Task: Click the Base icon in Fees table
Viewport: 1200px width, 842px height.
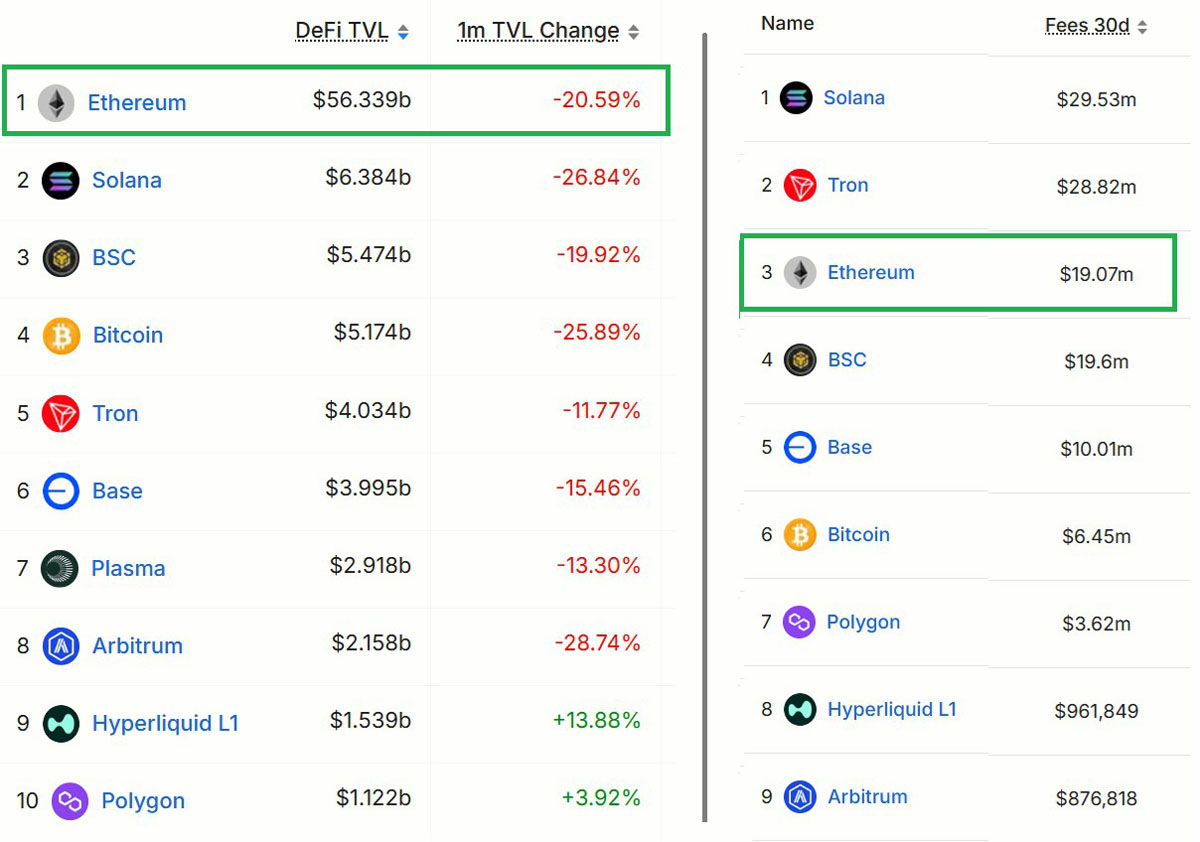Action: 800,448
